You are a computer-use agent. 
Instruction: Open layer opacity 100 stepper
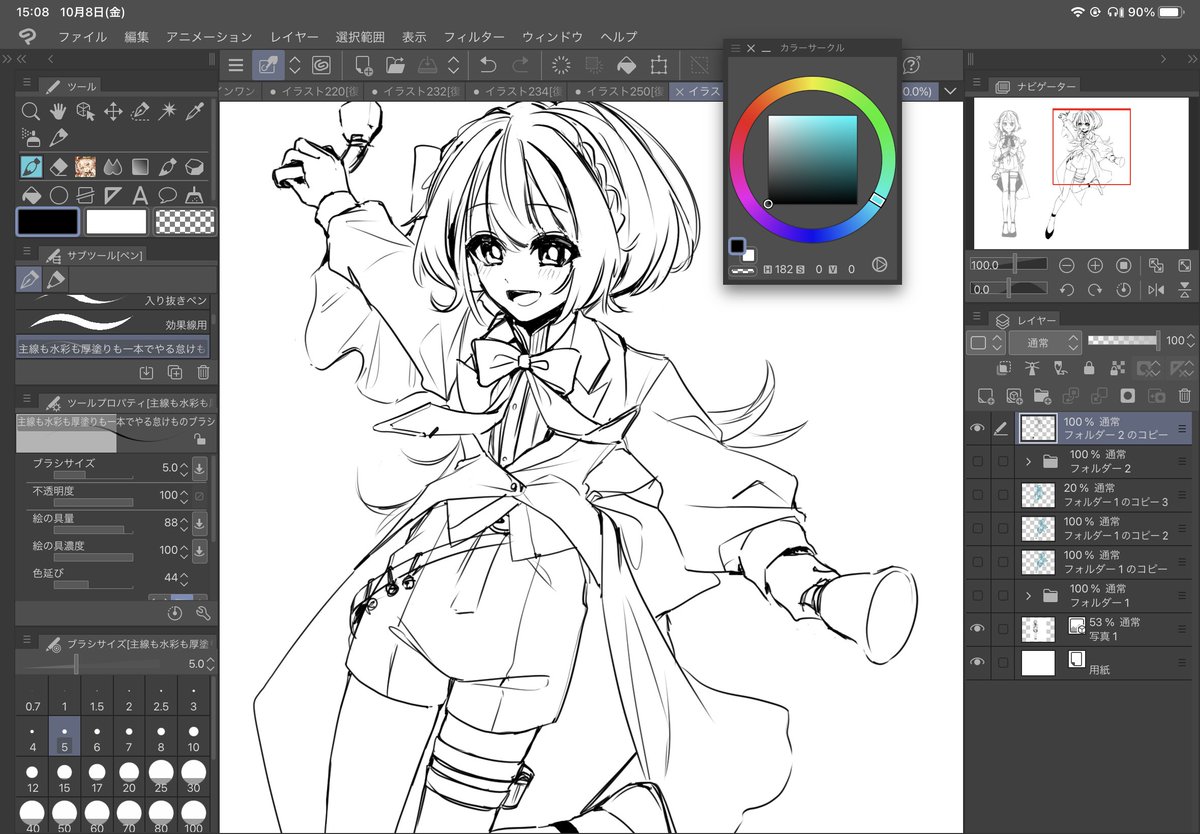(1192, 341)
